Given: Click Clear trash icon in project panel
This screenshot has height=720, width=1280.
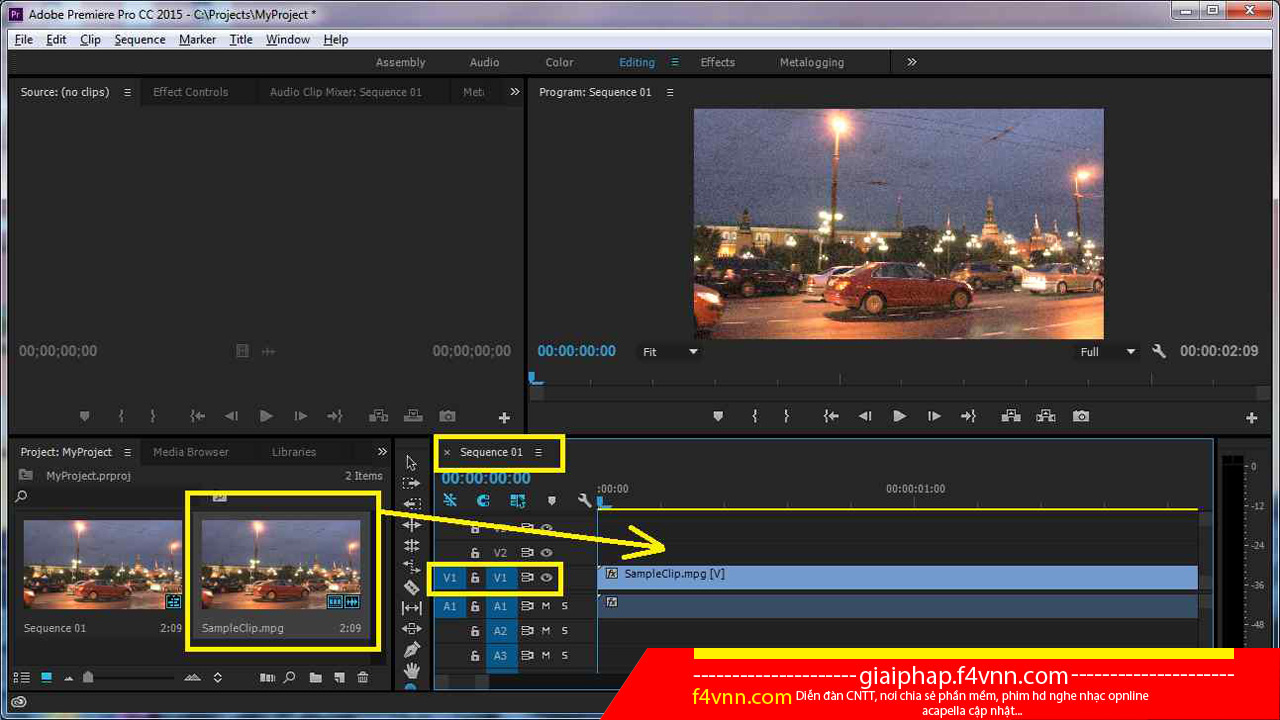Looking at the screenshot, I should (363, 677).
